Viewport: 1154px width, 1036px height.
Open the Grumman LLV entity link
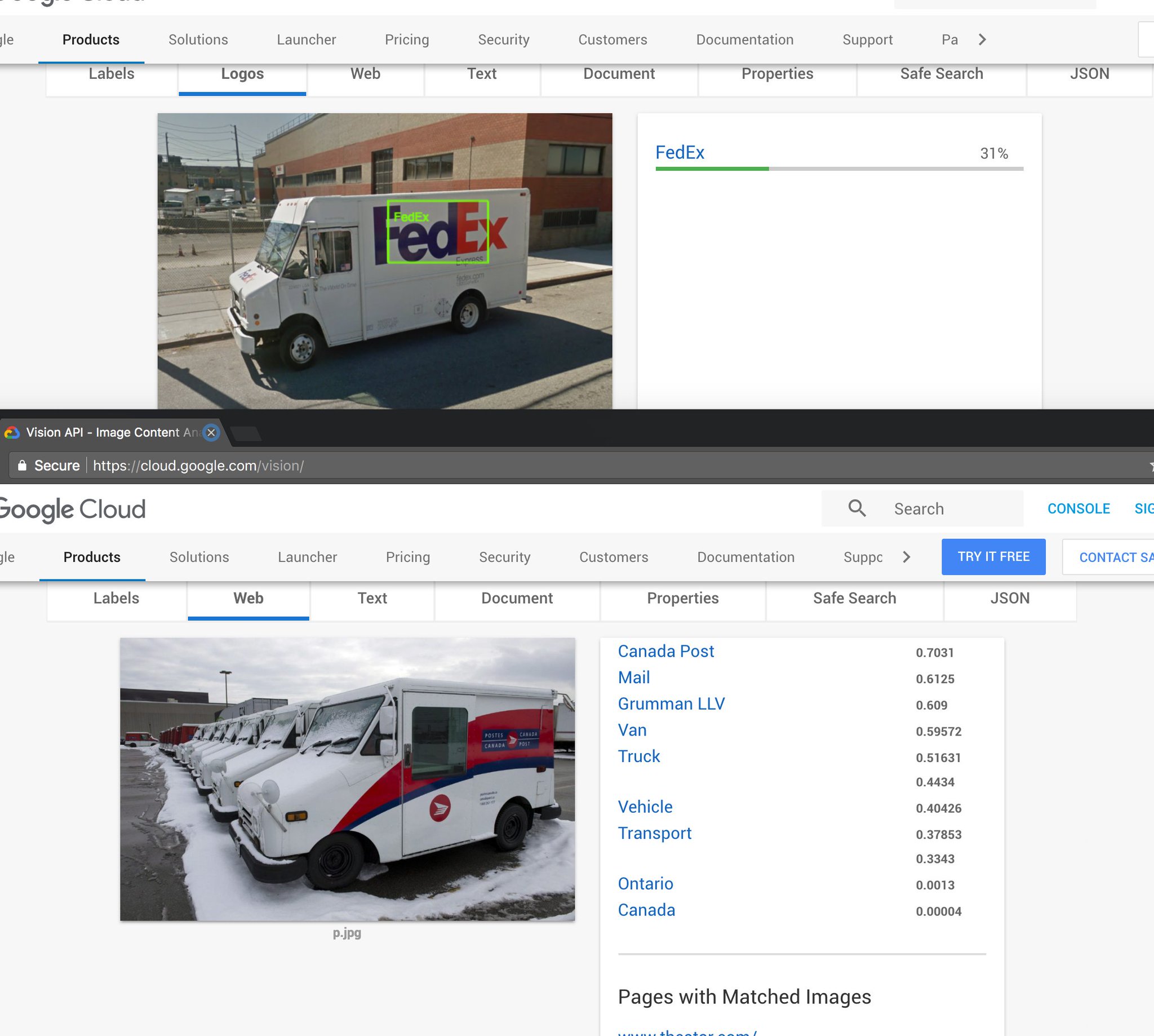672,703
